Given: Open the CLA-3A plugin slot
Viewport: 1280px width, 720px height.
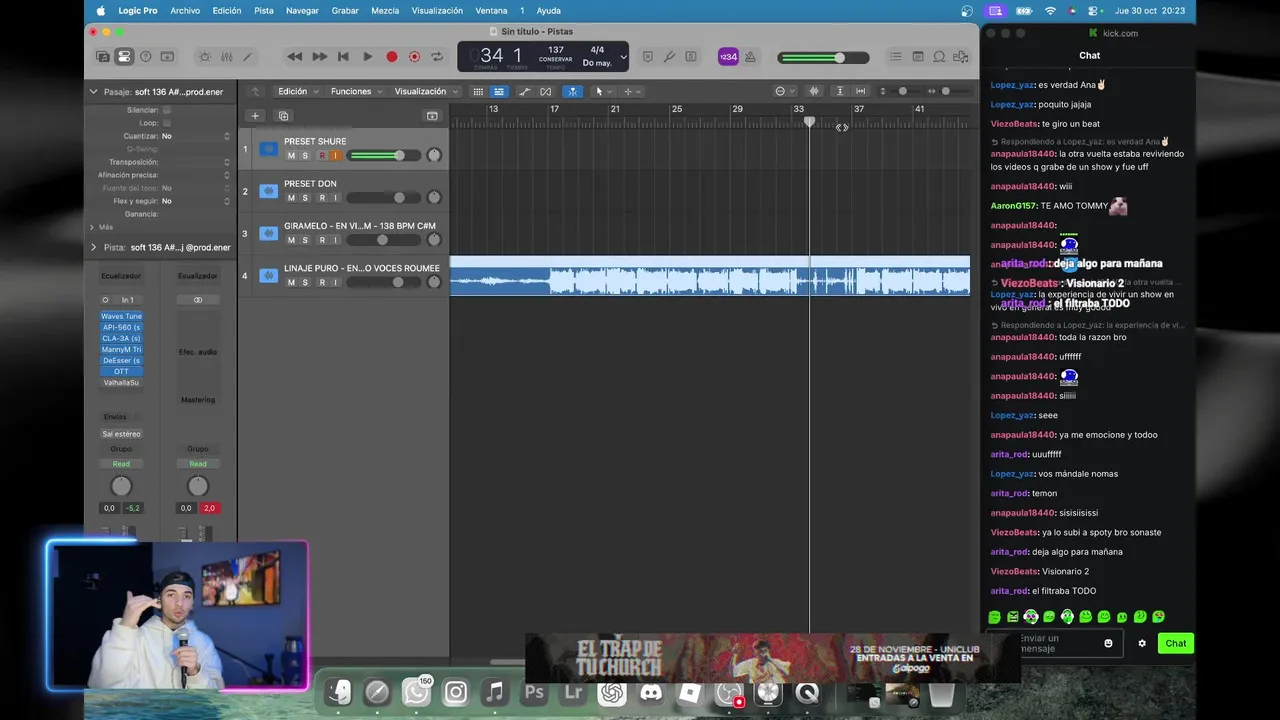Looking at the screenshot, I should [121, 338].
